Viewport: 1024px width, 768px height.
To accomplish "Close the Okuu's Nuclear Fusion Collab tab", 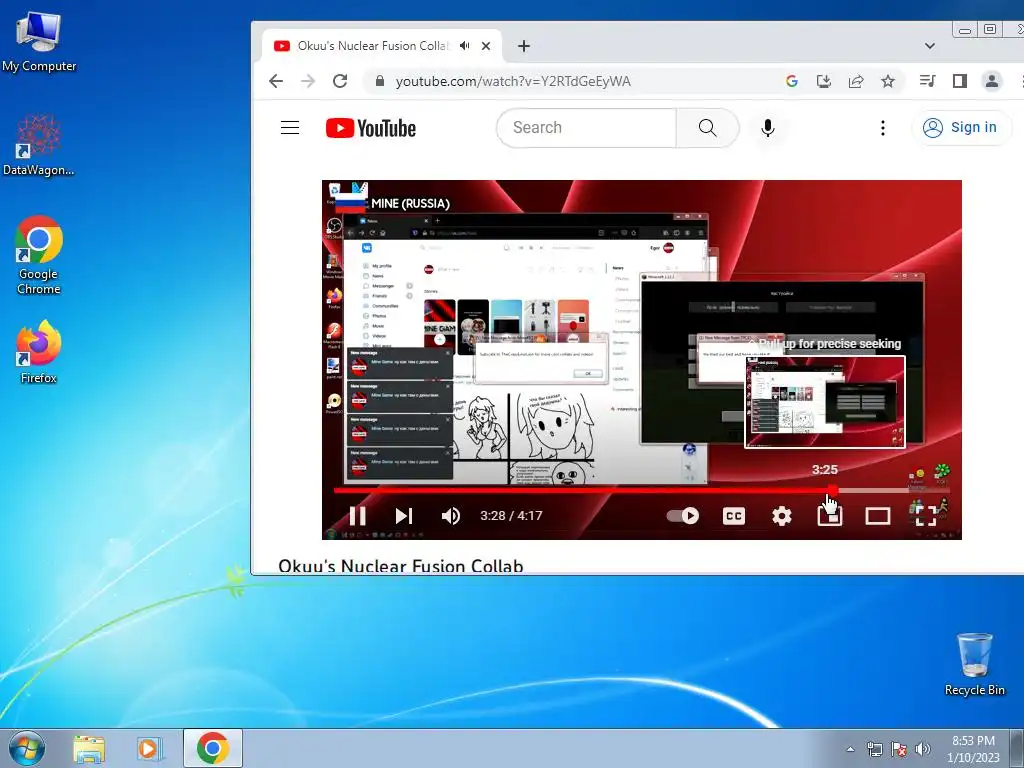I will point(486,46).
